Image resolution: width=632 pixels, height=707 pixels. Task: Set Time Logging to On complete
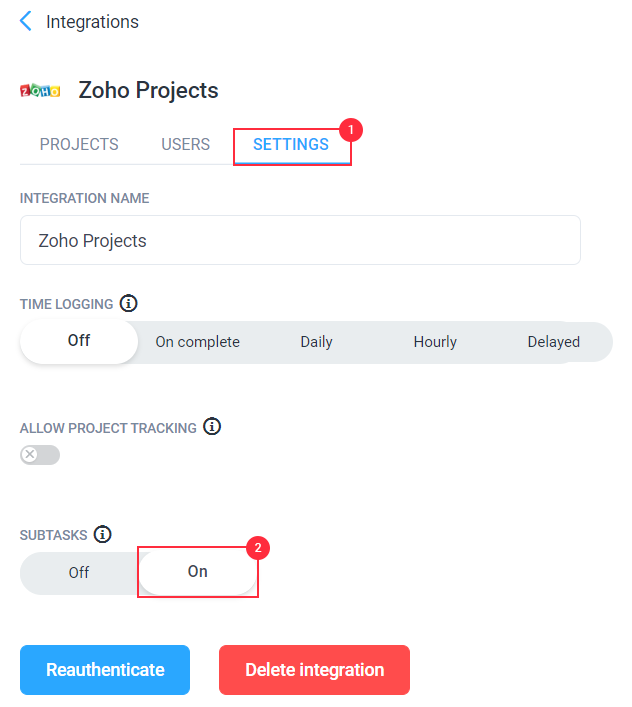[x=197, y=342]
